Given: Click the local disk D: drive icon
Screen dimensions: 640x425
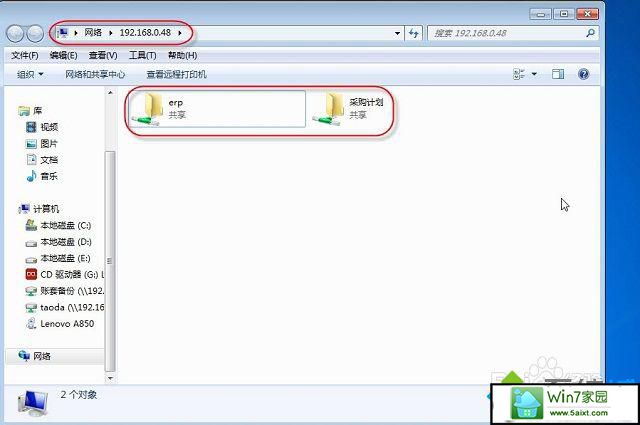Looking at the screenshot, I should point(31,243).
